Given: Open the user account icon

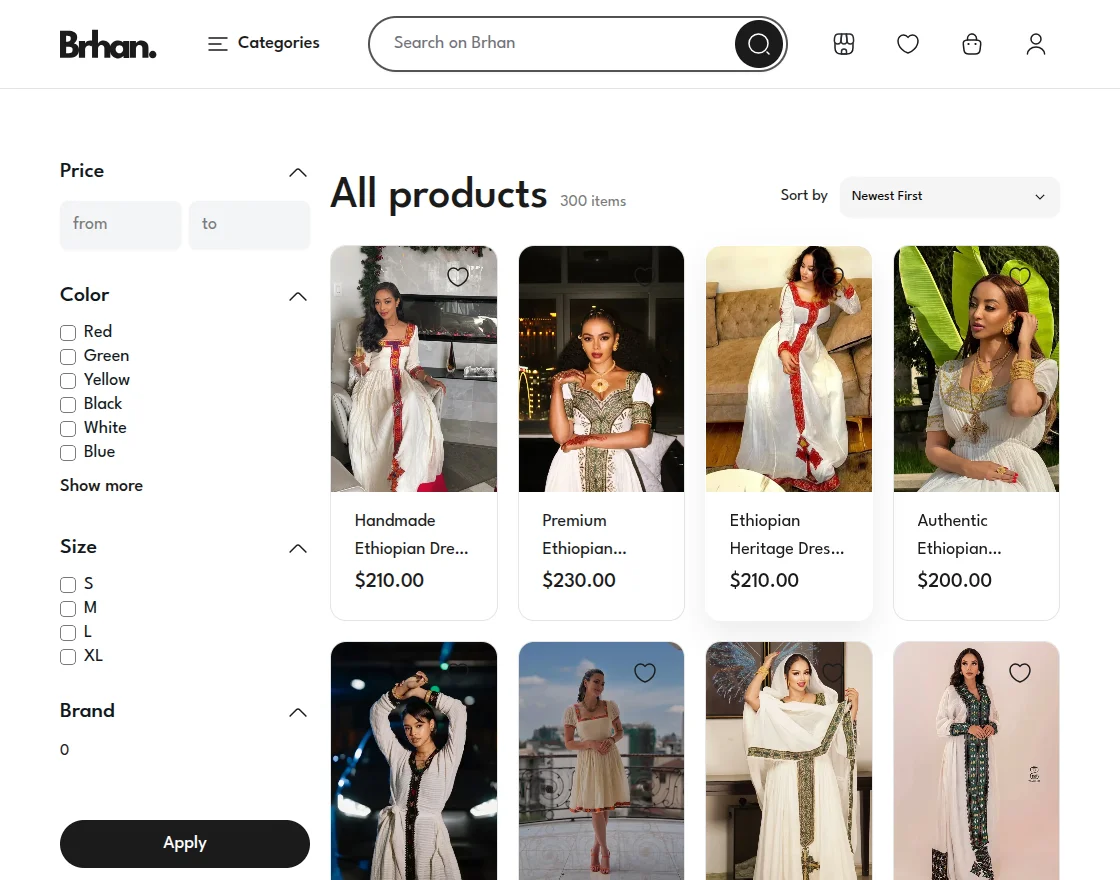Looking at the screenshot, I should point(1035,44).
